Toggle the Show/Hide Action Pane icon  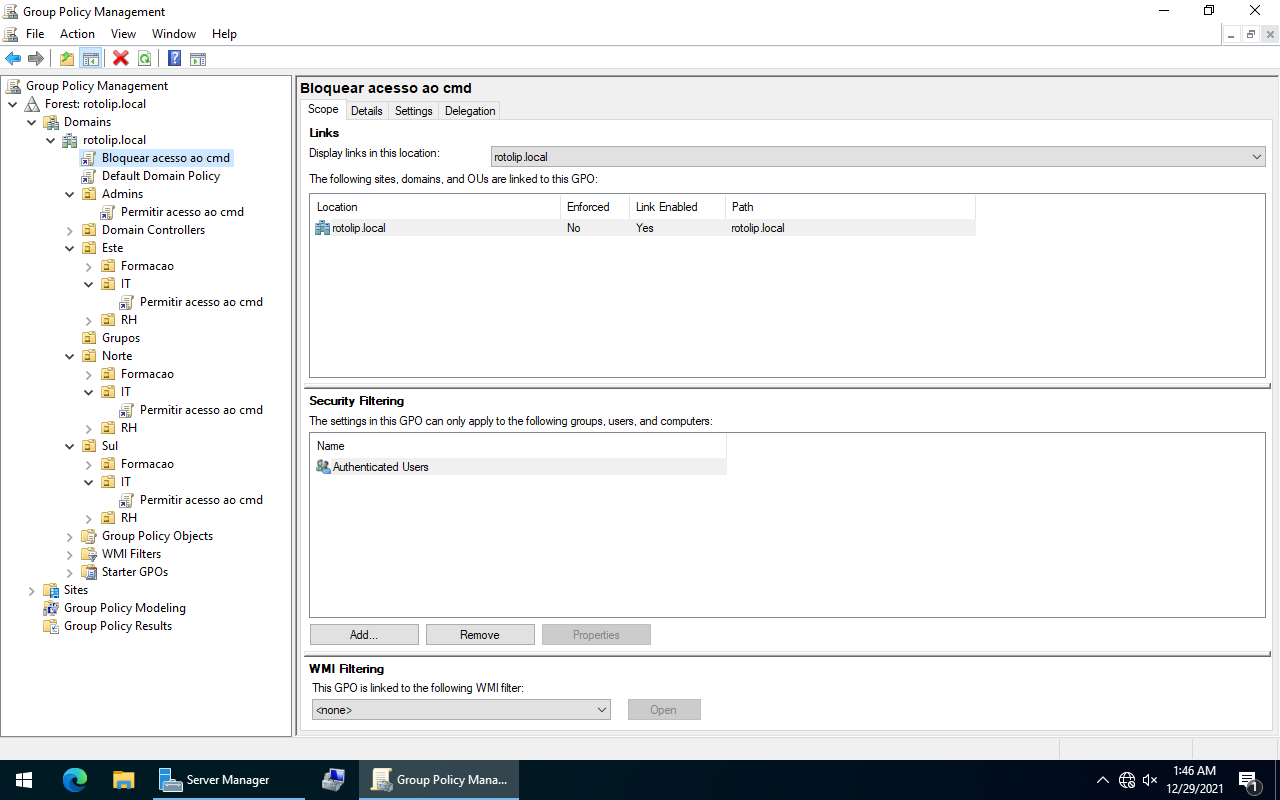pos(198,59)
